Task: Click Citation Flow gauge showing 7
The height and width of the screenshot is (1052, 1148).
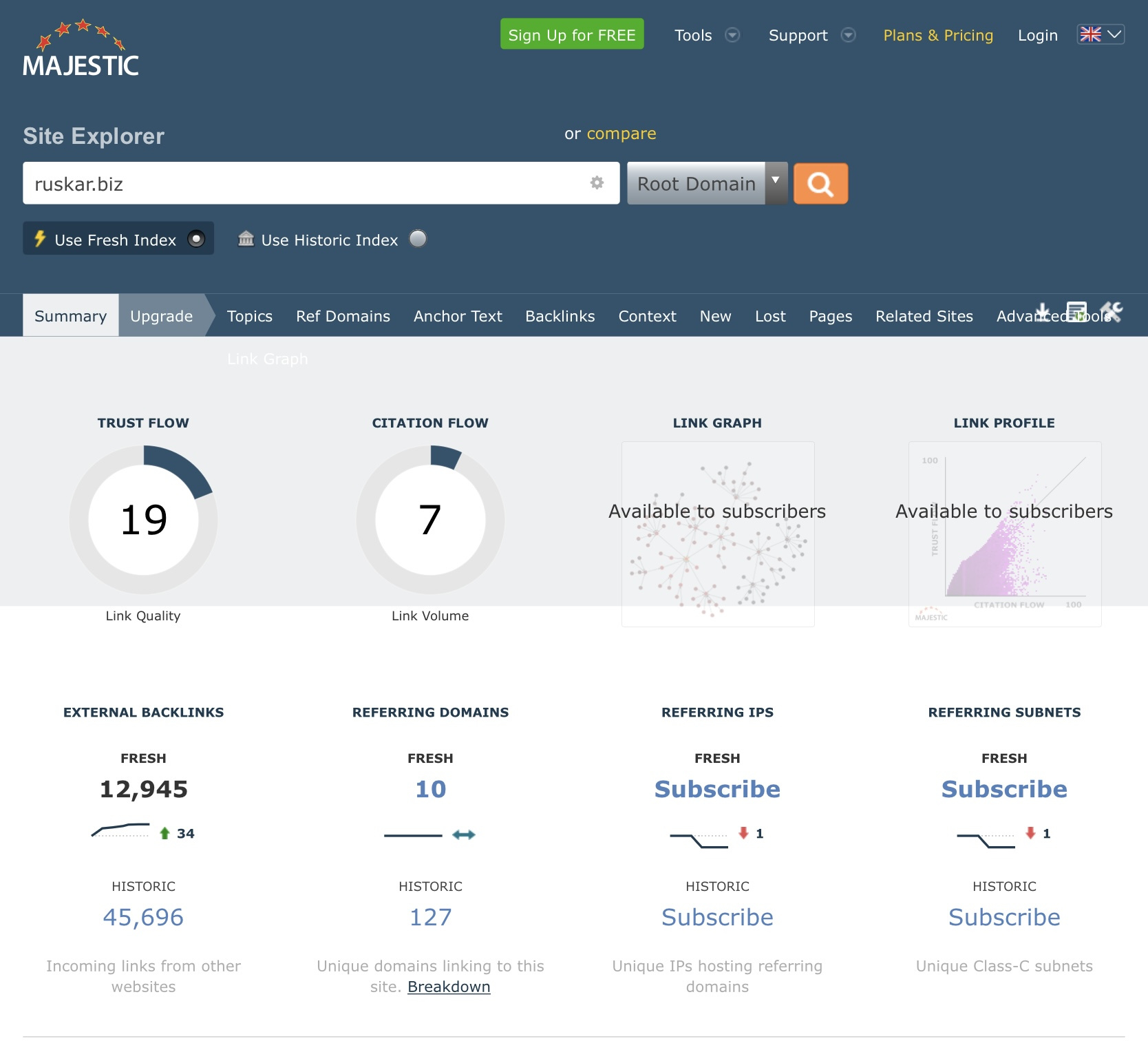Action: pos(430,520)
